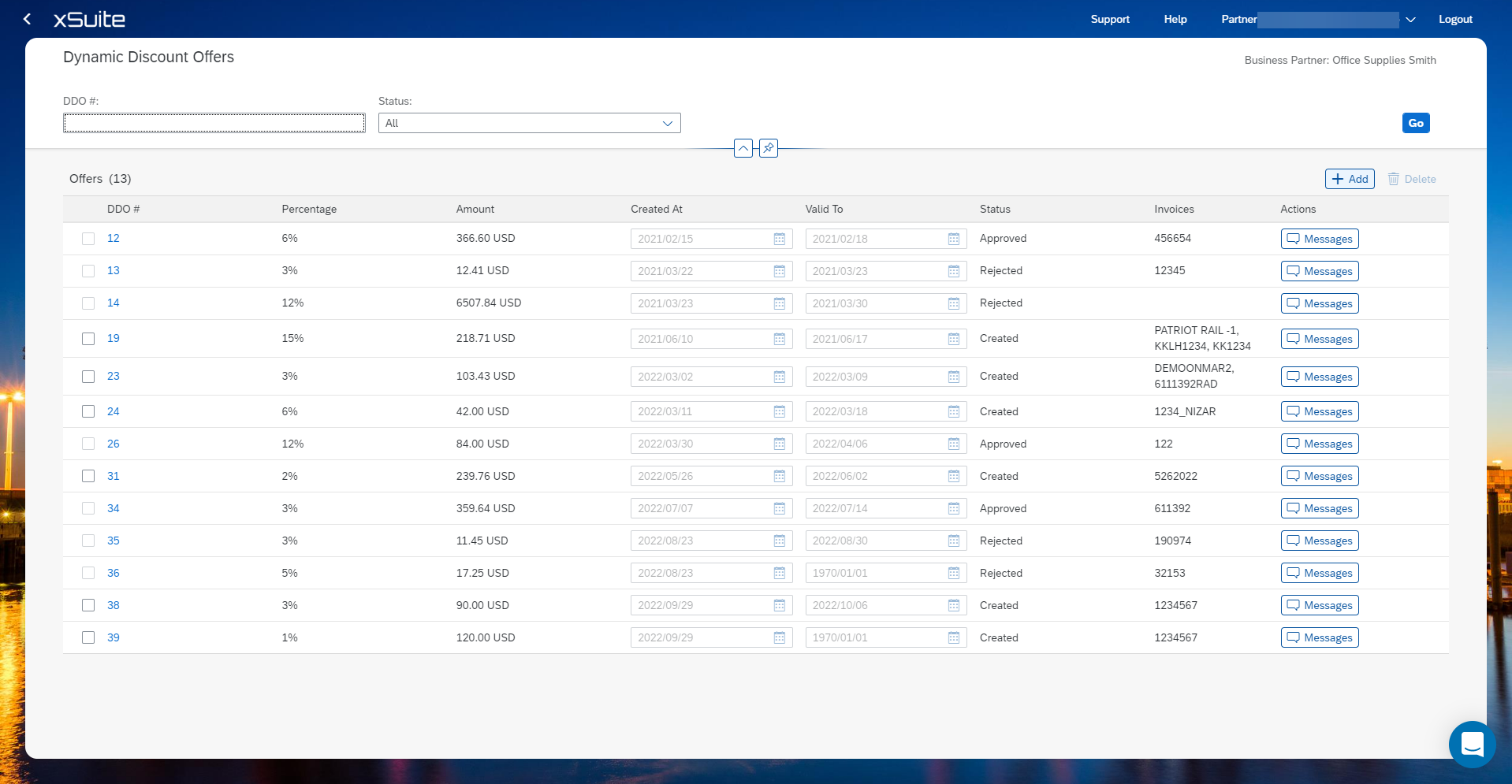
Task: Check the row checkbox for DDO 23
Action: coord(88,377)
